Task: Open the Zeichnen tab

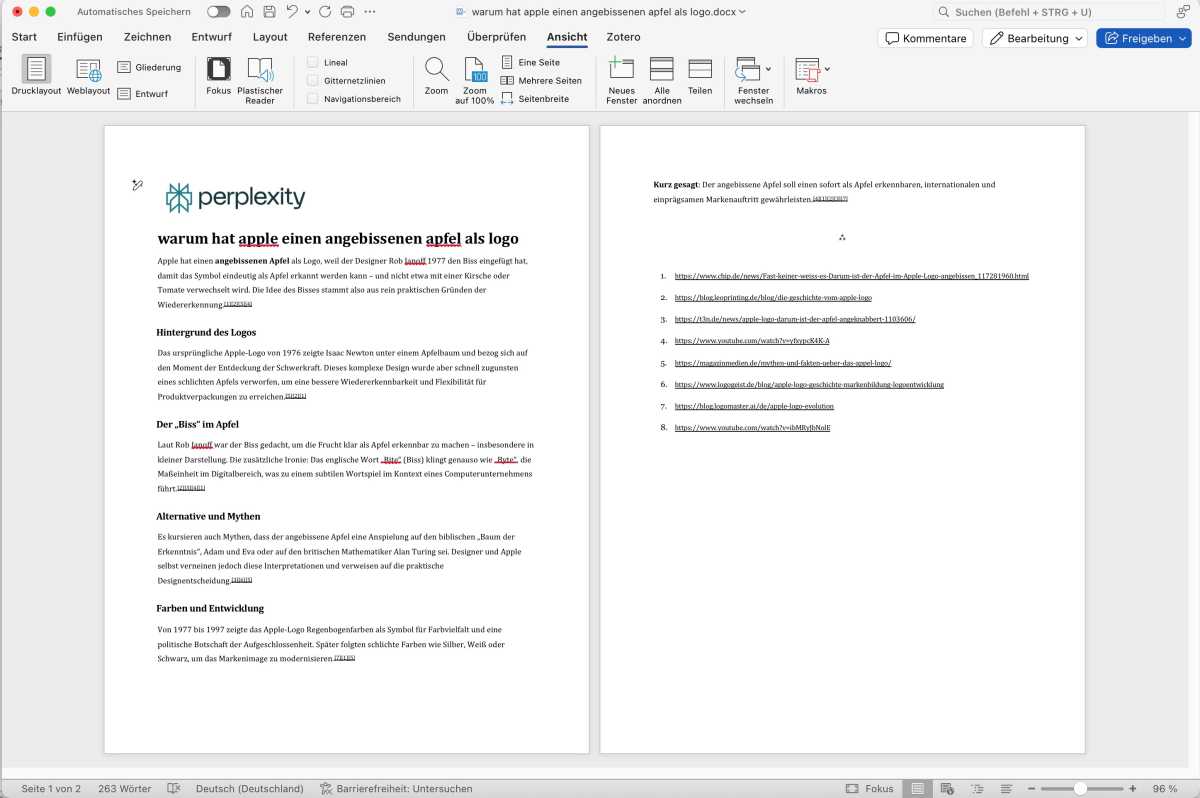Action: click(x=147, y=37)
